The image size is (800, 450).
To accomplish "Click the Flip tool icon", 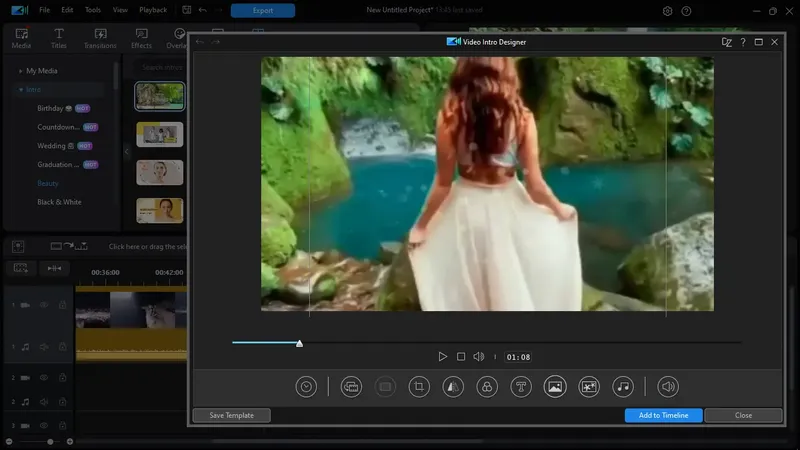I will [453, 387].
